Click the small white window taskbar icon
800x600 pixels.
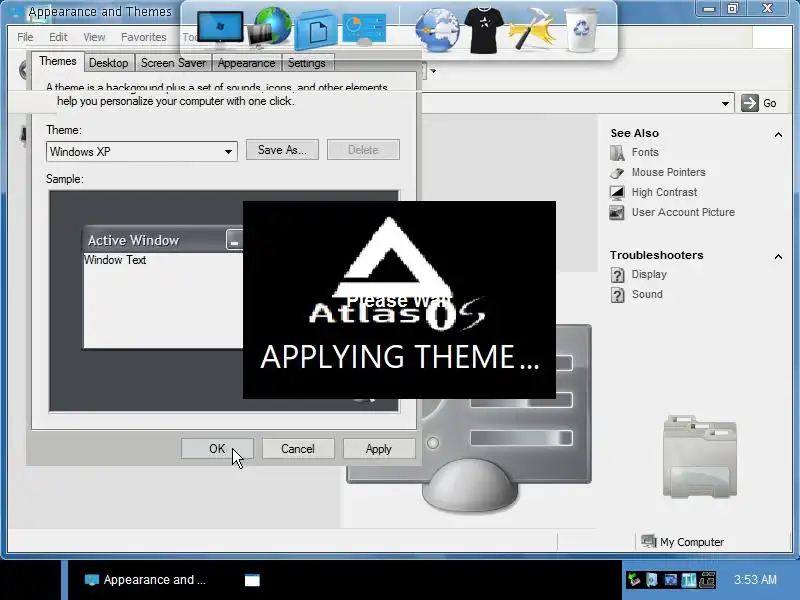point(252,580)
